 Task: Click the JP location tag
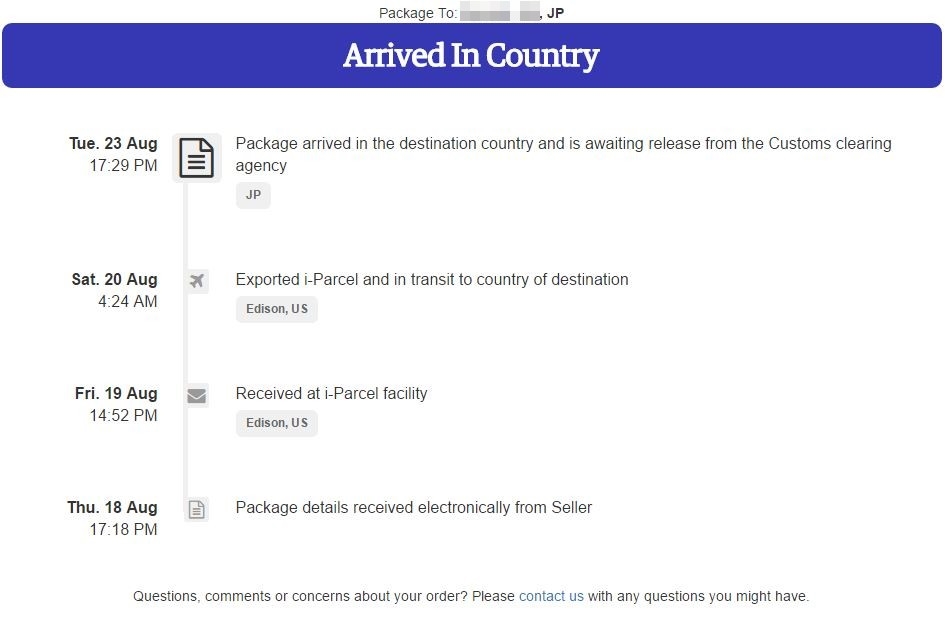click(253, 195)
